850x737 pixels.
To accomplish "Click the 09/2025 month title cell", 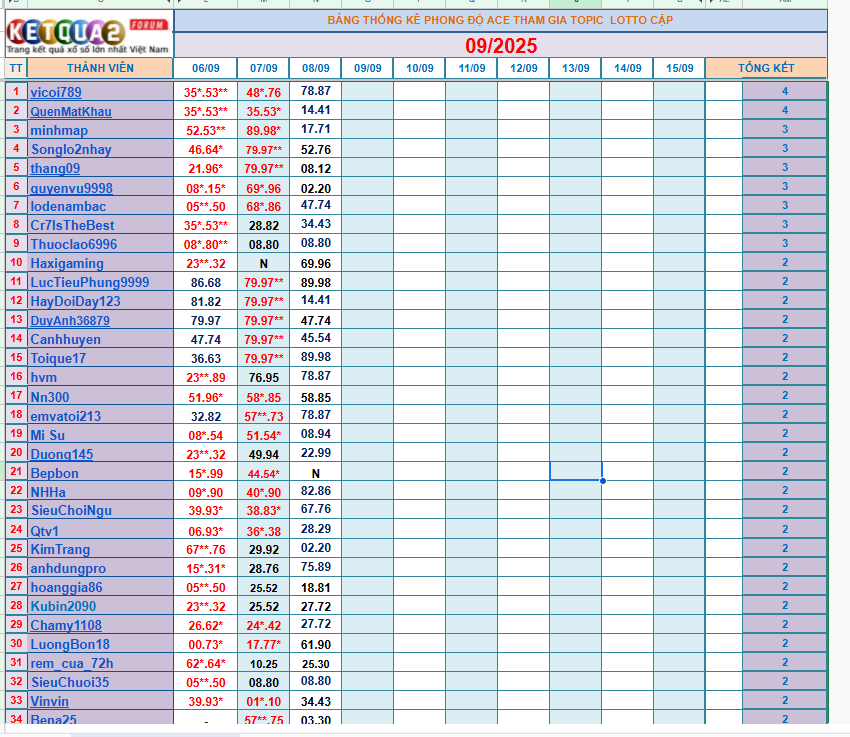I will [x=500, y=46].
